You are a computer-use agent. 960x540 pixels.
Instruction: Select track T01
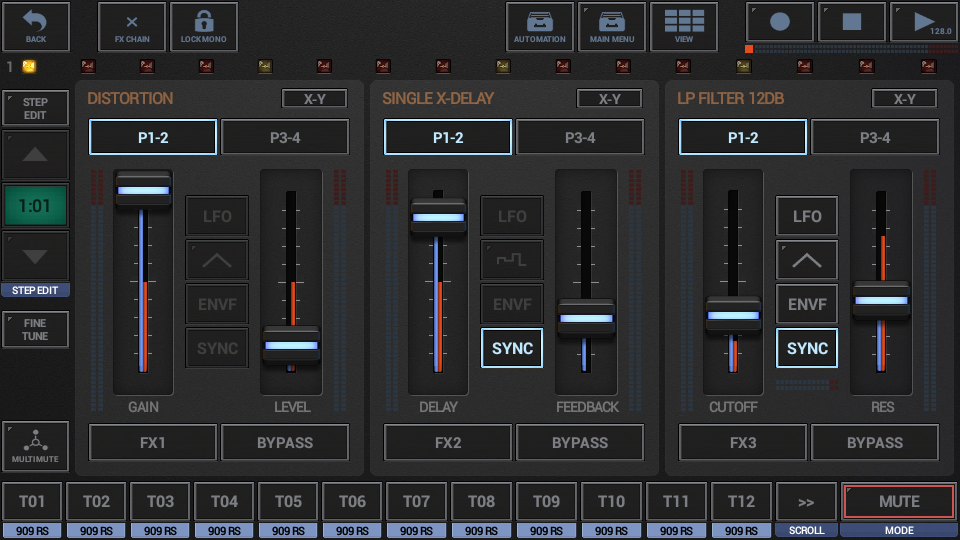click(x=32, y=502)
